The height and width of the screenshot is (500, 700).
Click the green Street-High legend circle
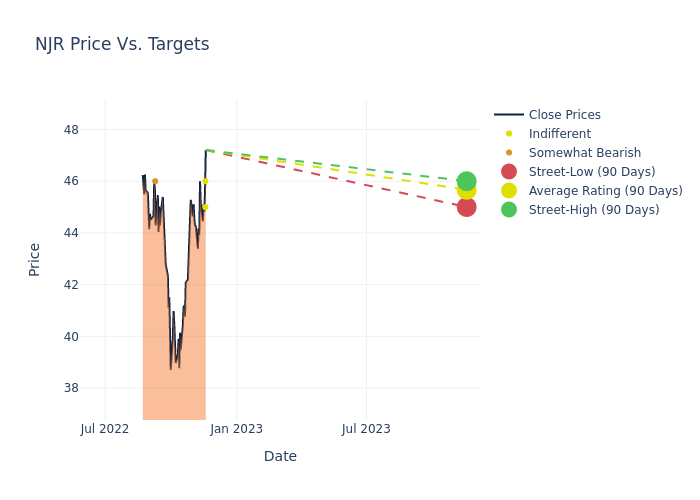509,210
